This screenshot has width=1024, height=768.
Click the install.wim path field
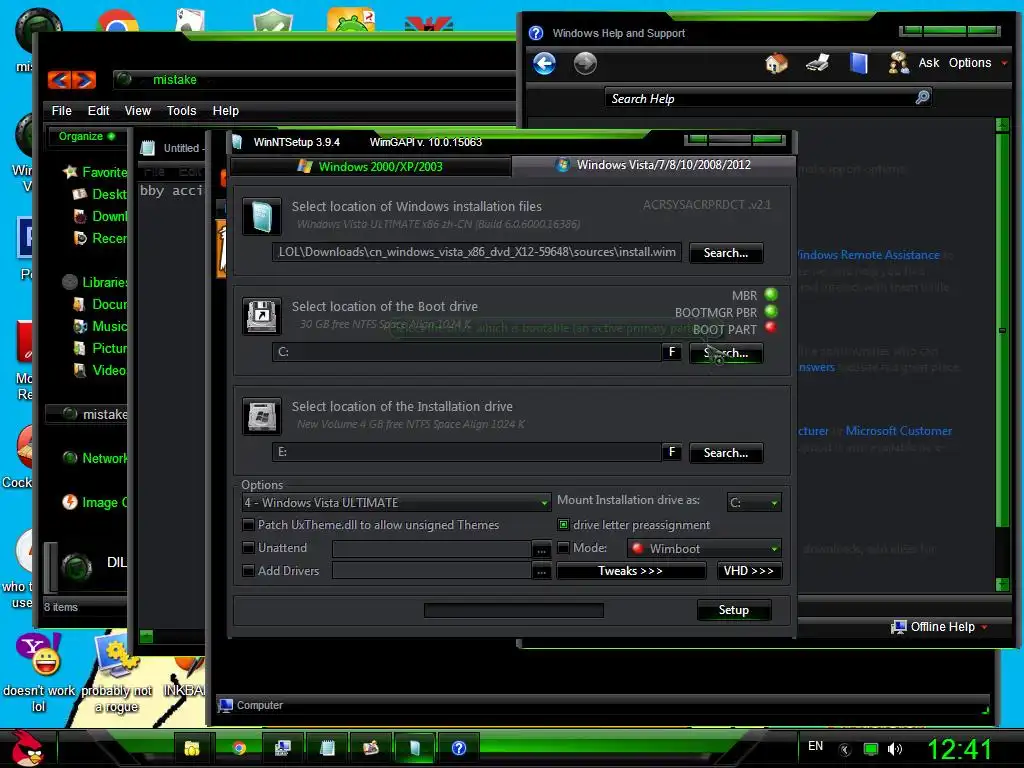(x=477, y=252)
